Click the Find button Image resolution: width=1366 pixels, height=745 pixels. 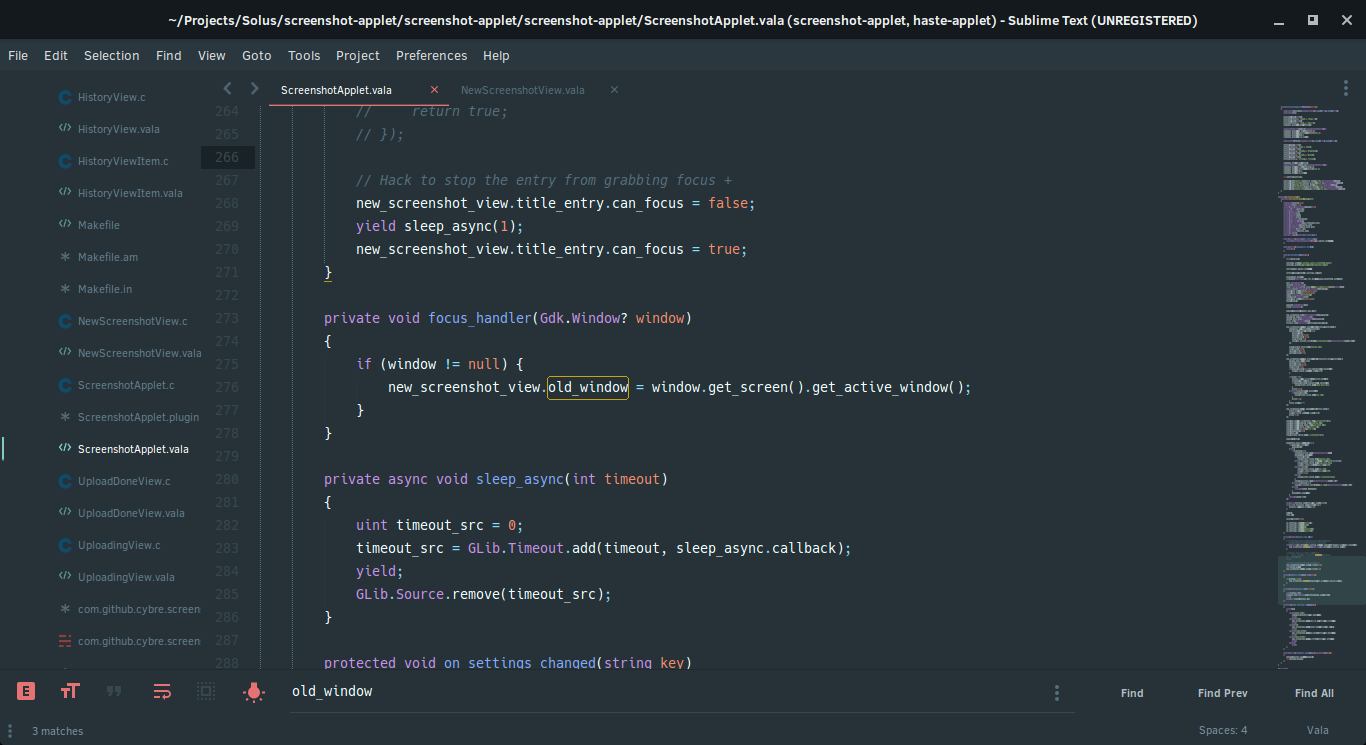pos(1132,693)
